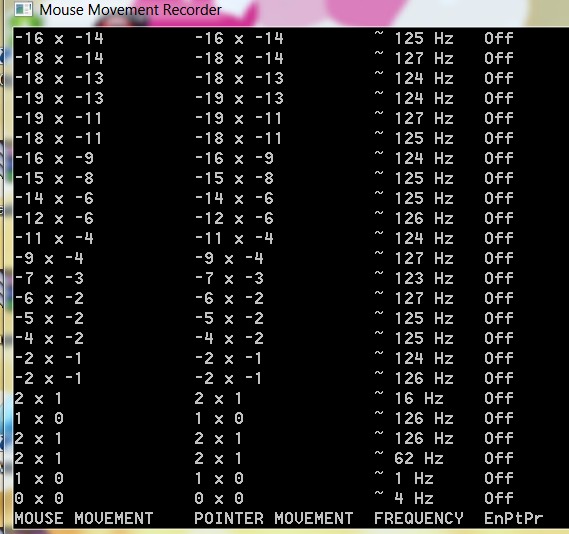Click the Off value in the 0 x 0 row
Viewport: 569px width, 534px height.
pyautogui.click(x=499, y=498)
